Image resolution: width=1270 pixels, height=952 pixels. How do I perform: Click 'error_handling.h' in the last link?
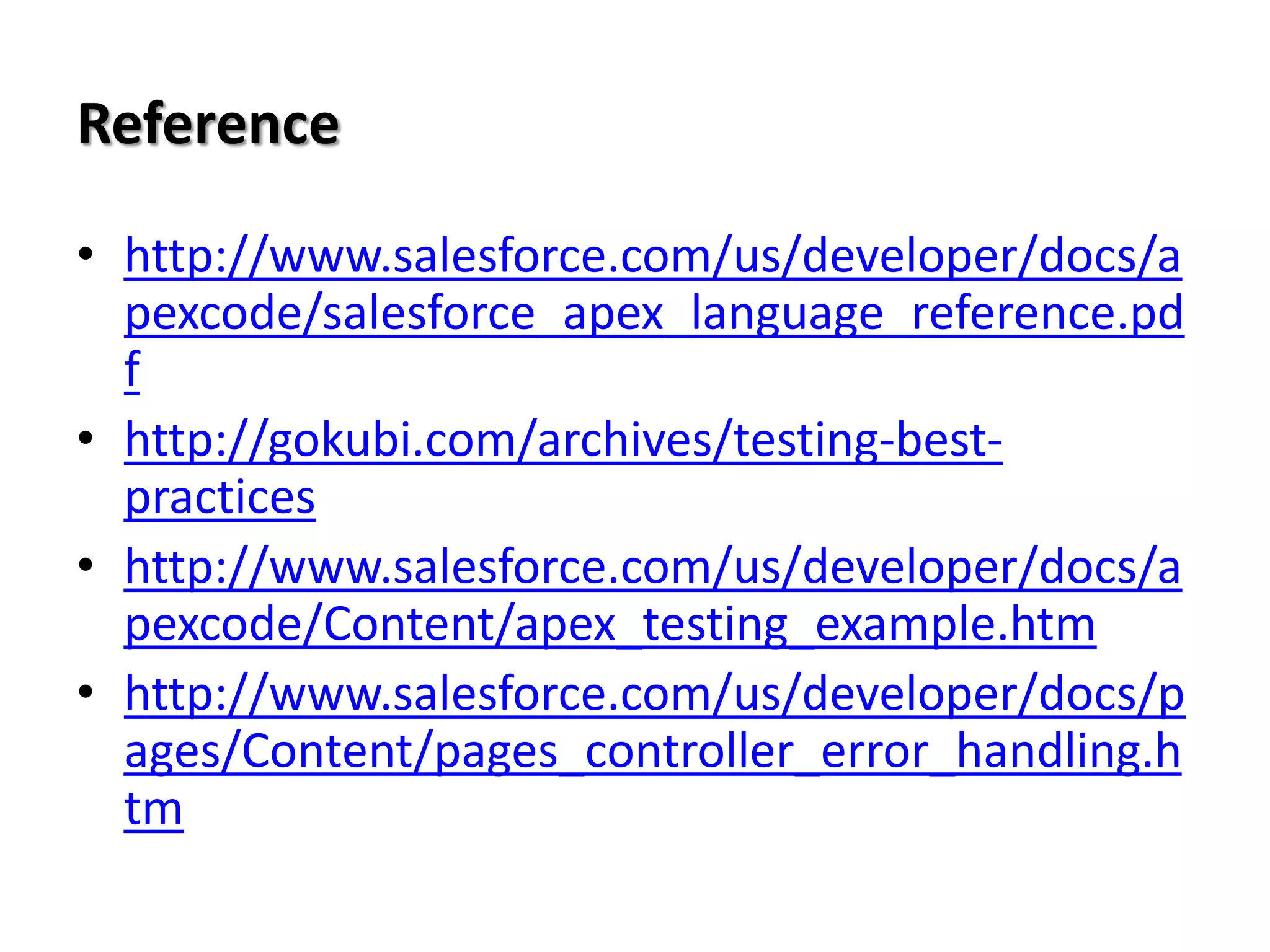pos(1001,752)
